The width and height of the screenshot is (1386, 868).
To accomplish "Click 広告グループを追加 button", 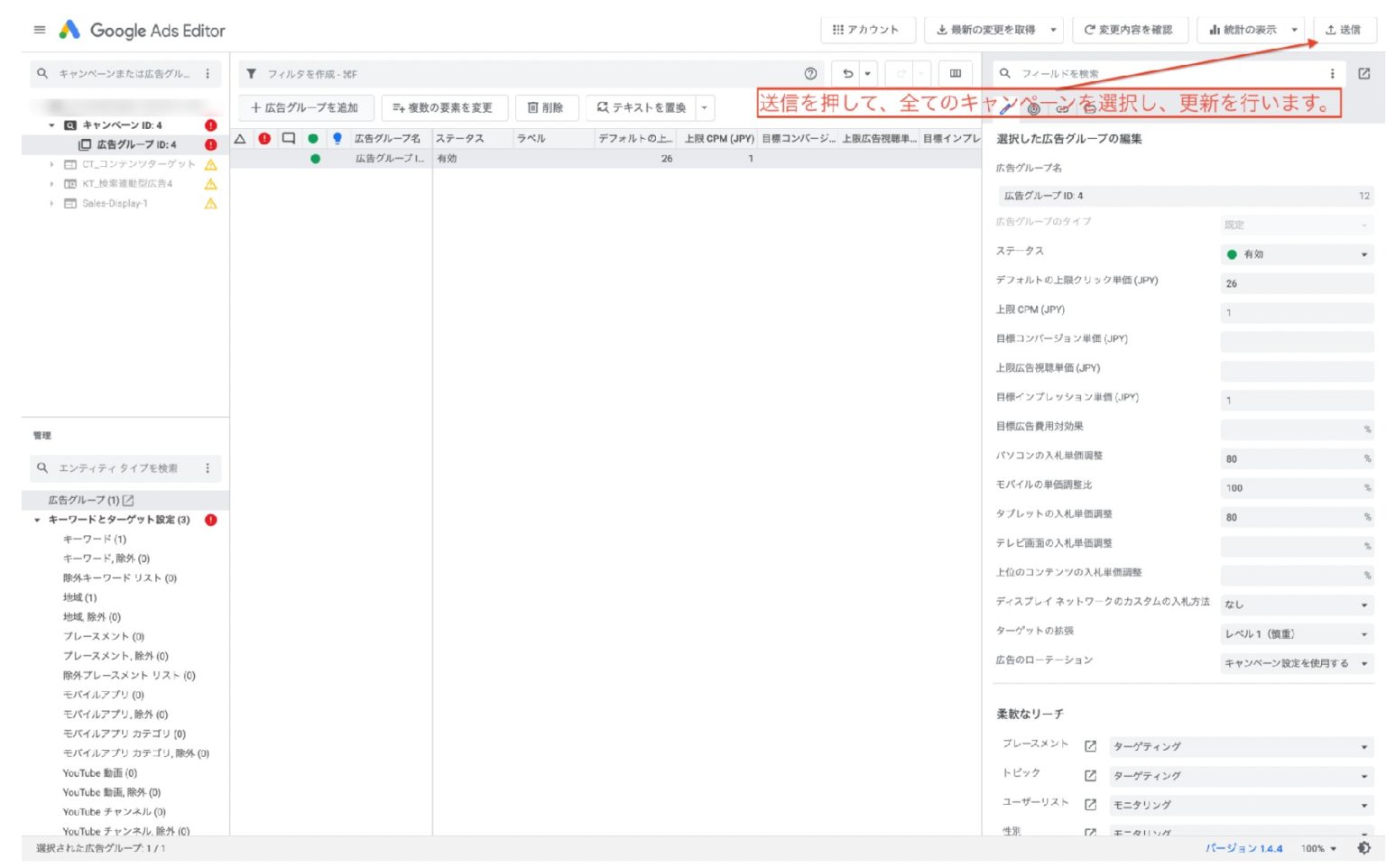I will coord(305,108).
